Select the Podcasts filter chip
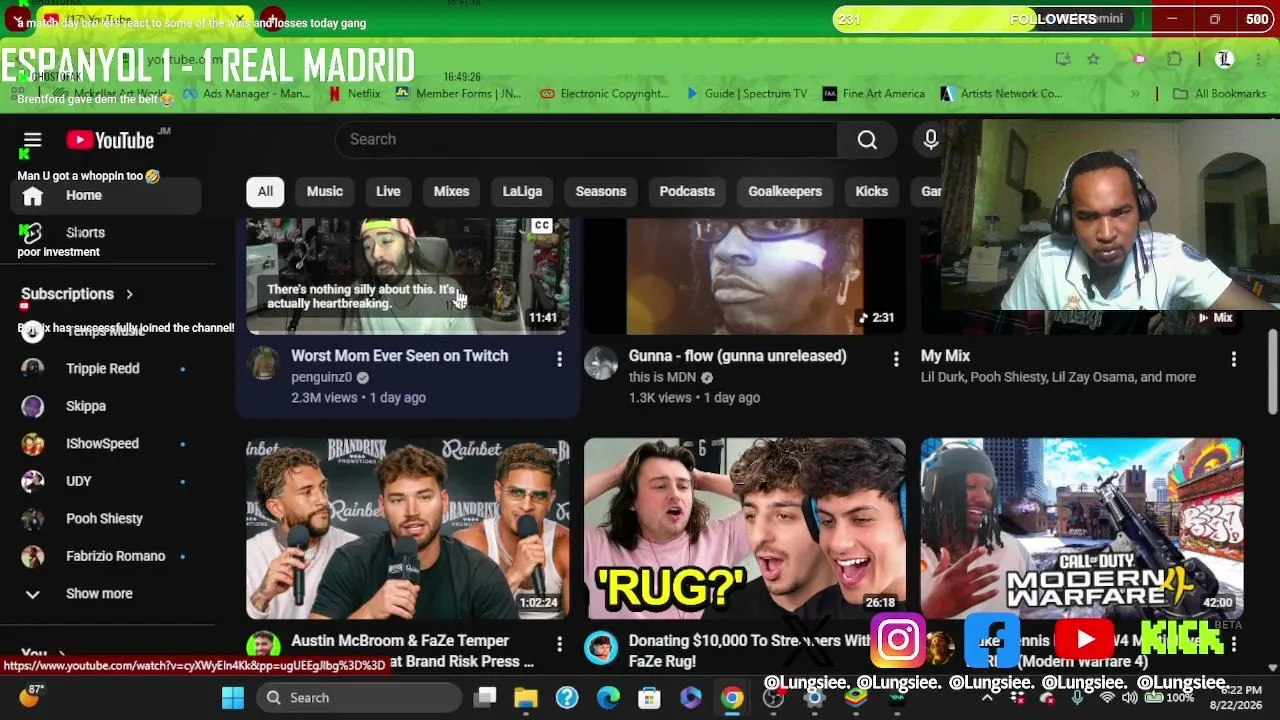Viewport: 1280px width, 720px height. tap(687, 192)
